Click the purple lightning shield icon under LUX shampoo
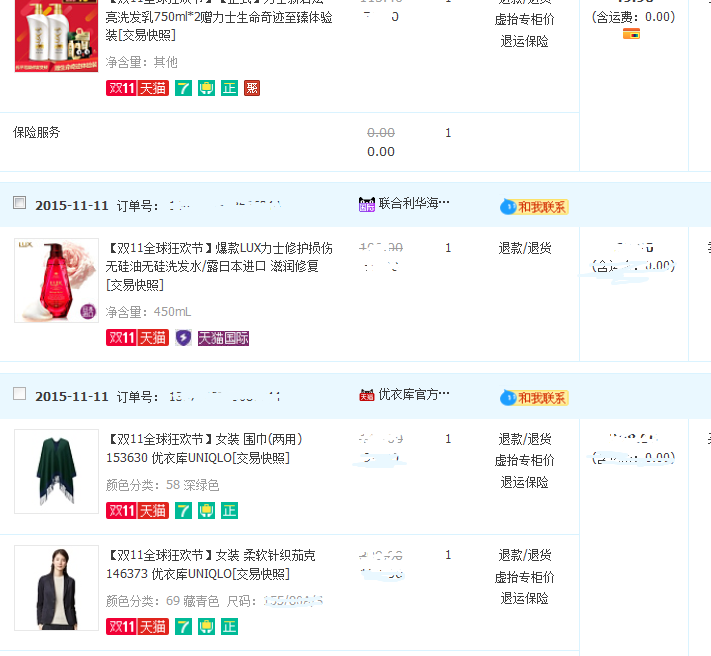The width and height of the screenshot is (711, 656). (x=184, y=338)
